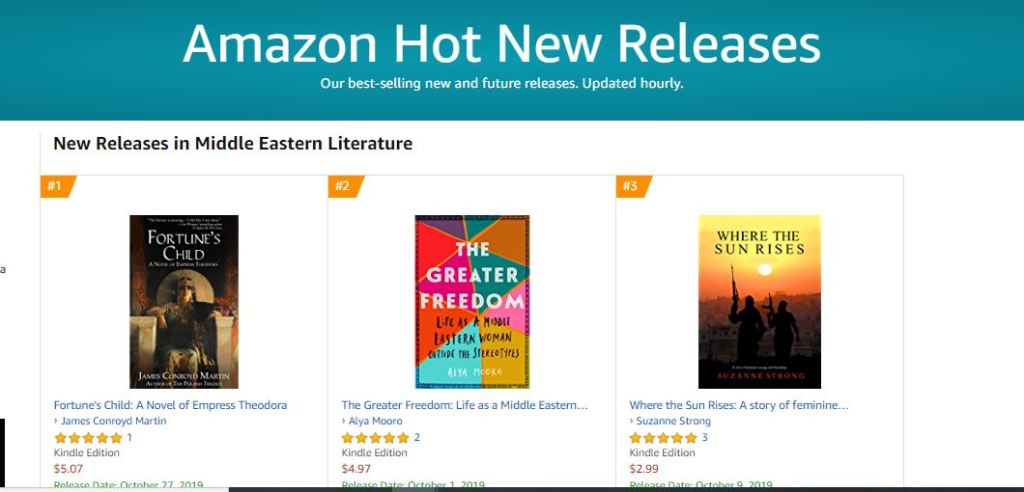The image size is (1024, 492).
Task: Click The Greater Freedom title link
Action: (x=464, y=405)
